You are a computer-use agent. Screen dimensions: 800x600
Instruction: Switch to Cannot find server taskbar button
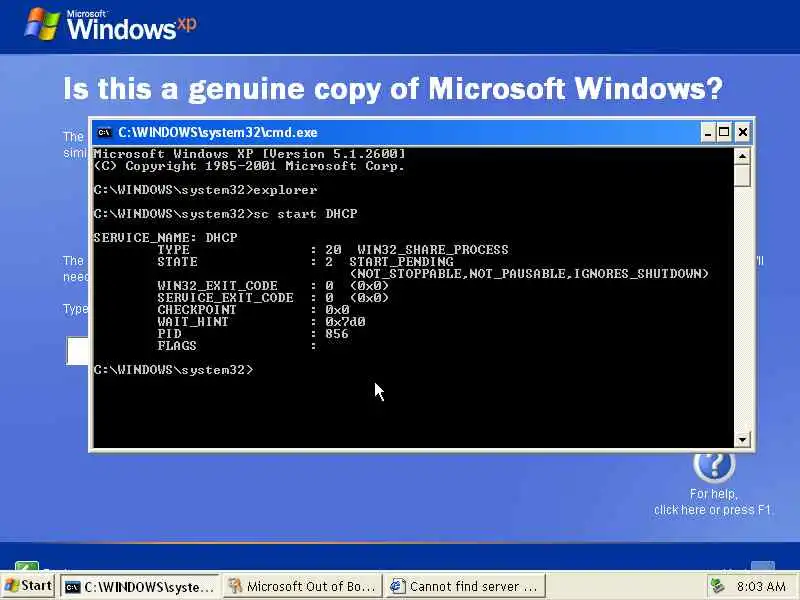[x=465, y=587]
